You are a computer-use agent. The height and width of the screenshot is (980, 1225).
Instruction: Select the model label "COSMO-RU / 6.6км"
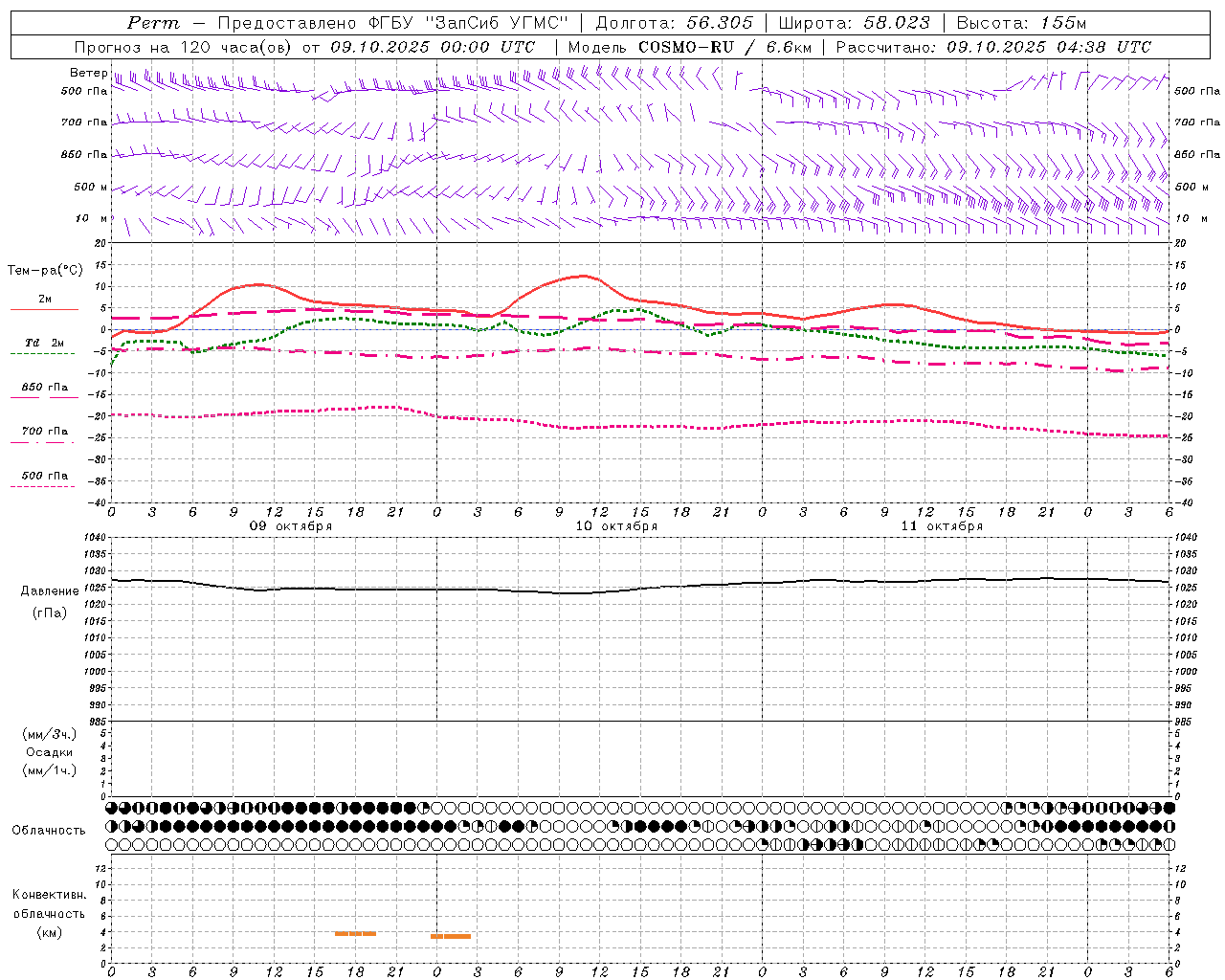click(724, 47)
